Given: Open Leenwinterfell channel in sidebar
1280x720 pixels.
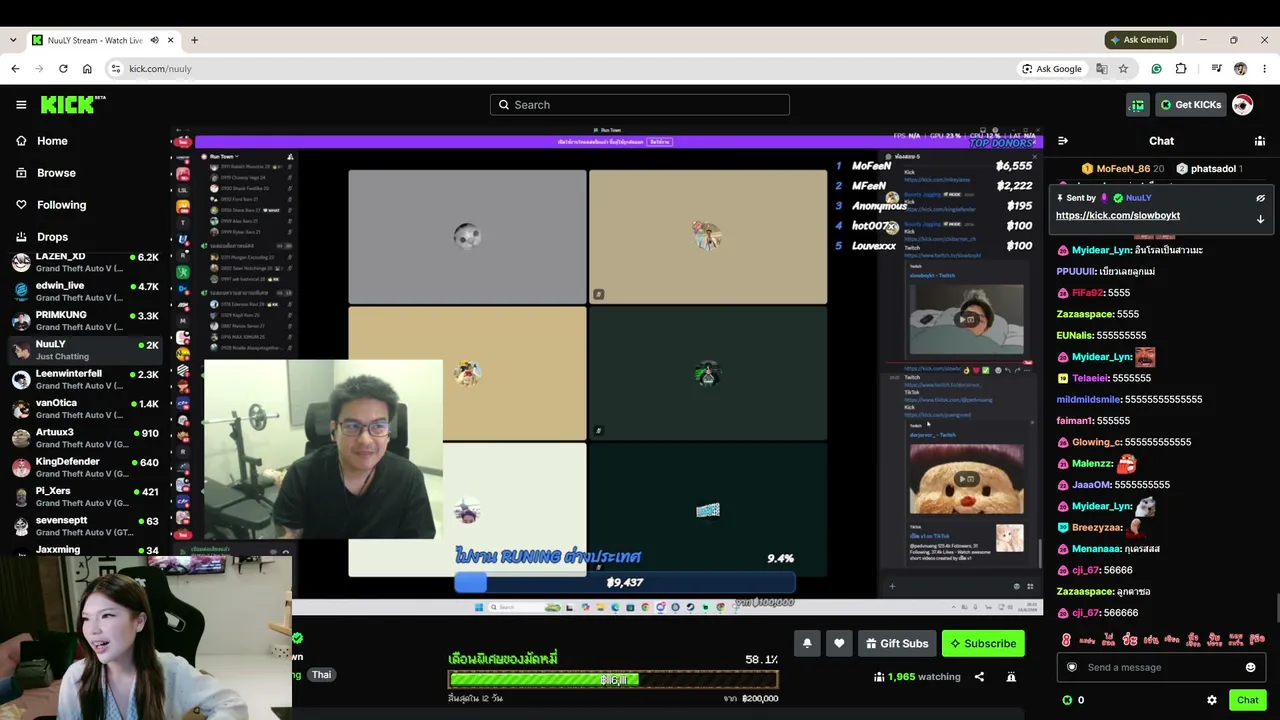Looking at the screenshot, I should 85,379.
